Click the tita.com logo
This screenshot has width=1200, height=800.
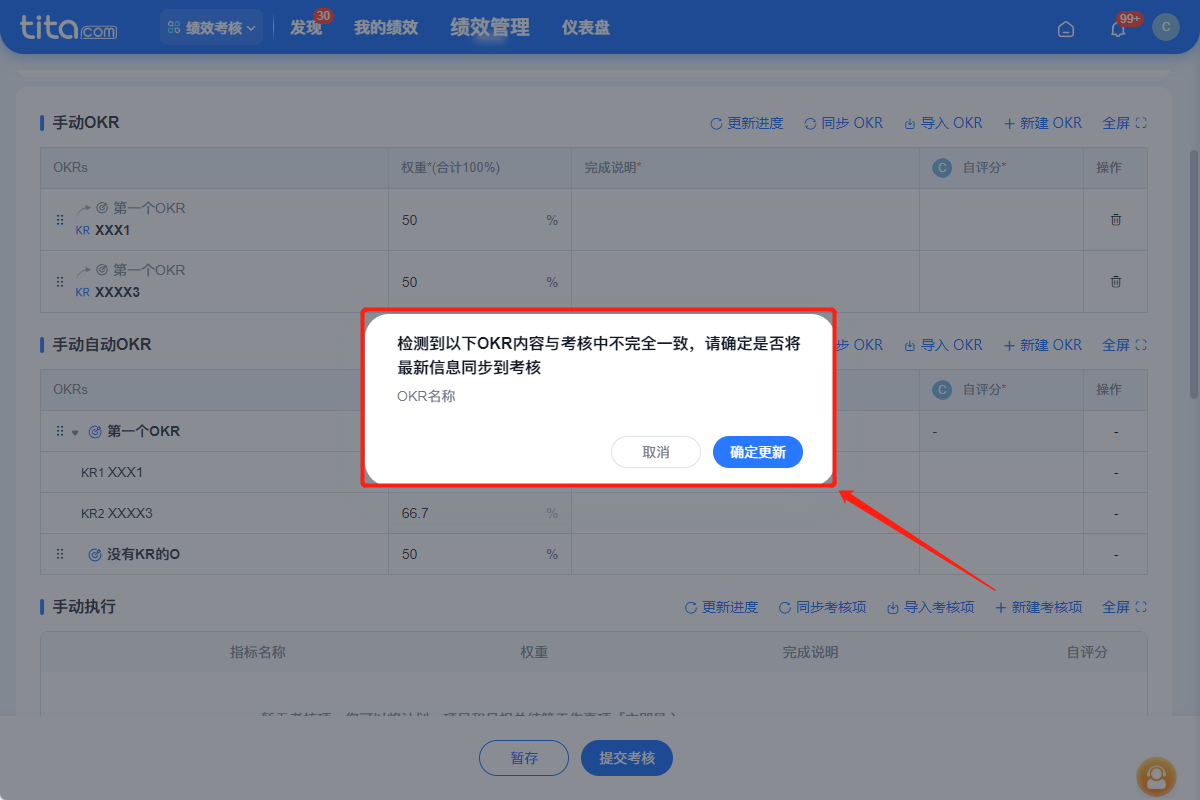65,27
